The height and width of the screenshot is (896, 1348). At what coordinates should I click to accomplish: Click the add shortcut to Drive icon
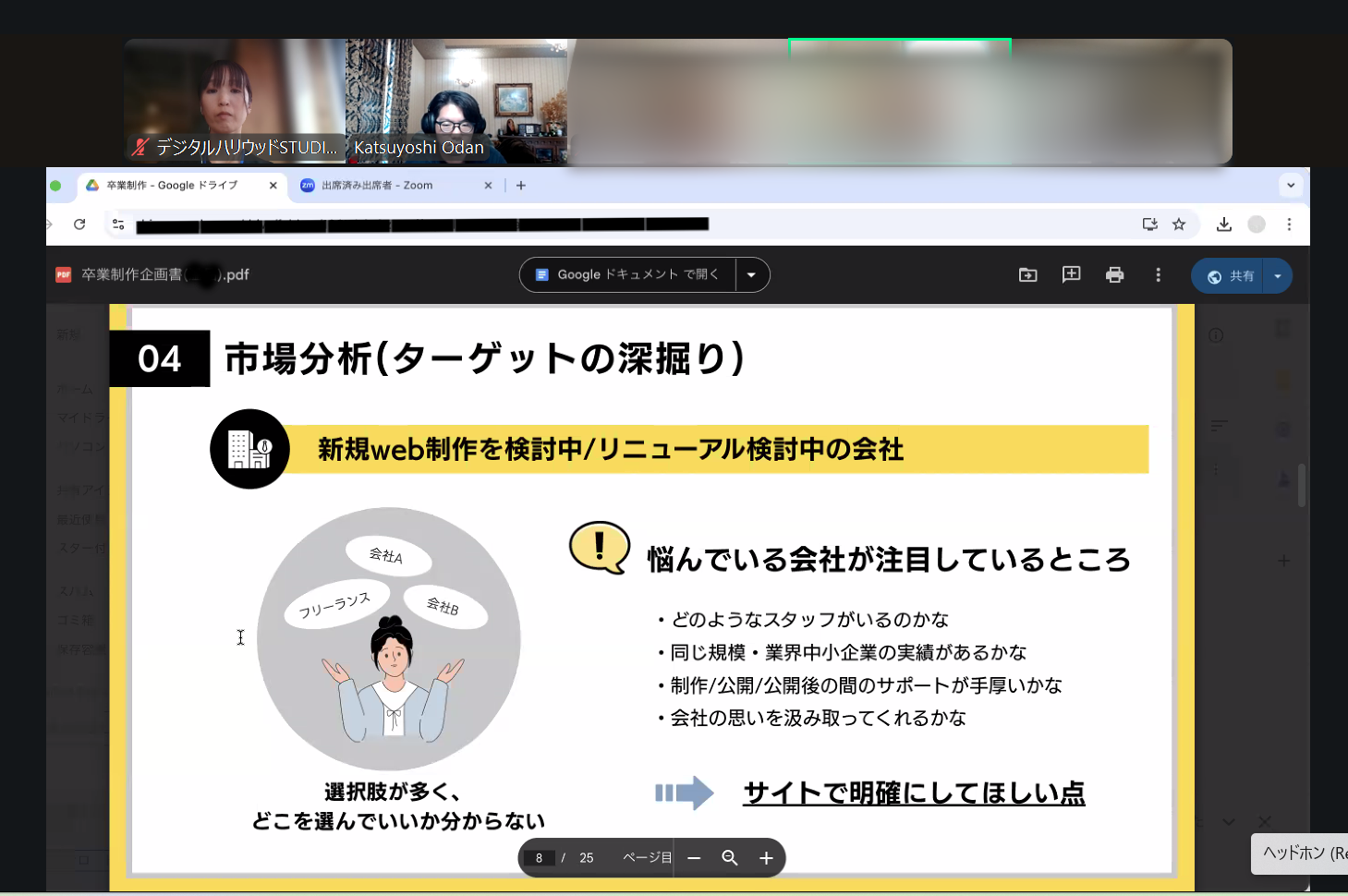(x=1027, y=275)
